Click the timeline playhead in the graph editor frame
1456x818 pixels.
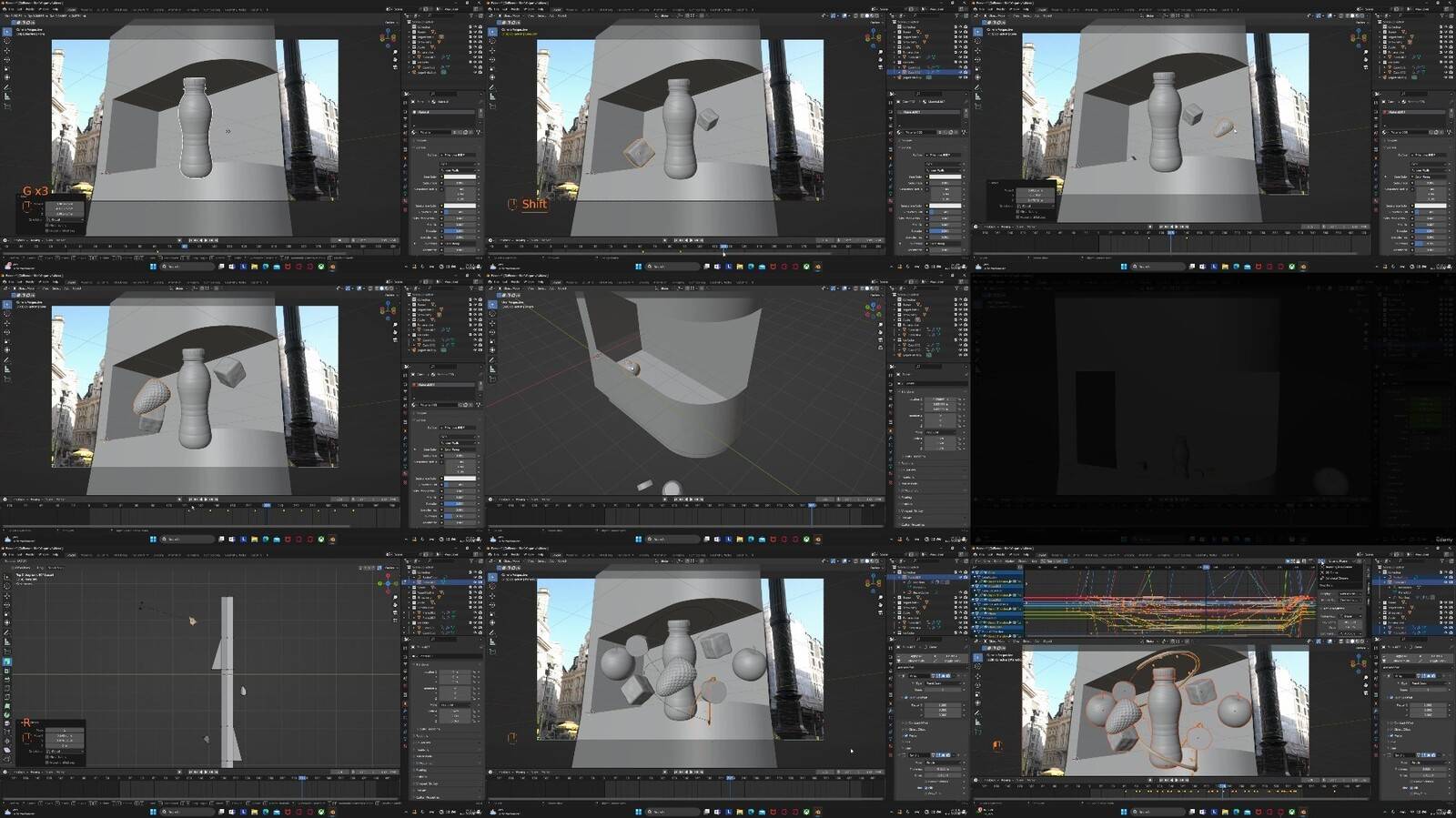[x=1222, y=786]
